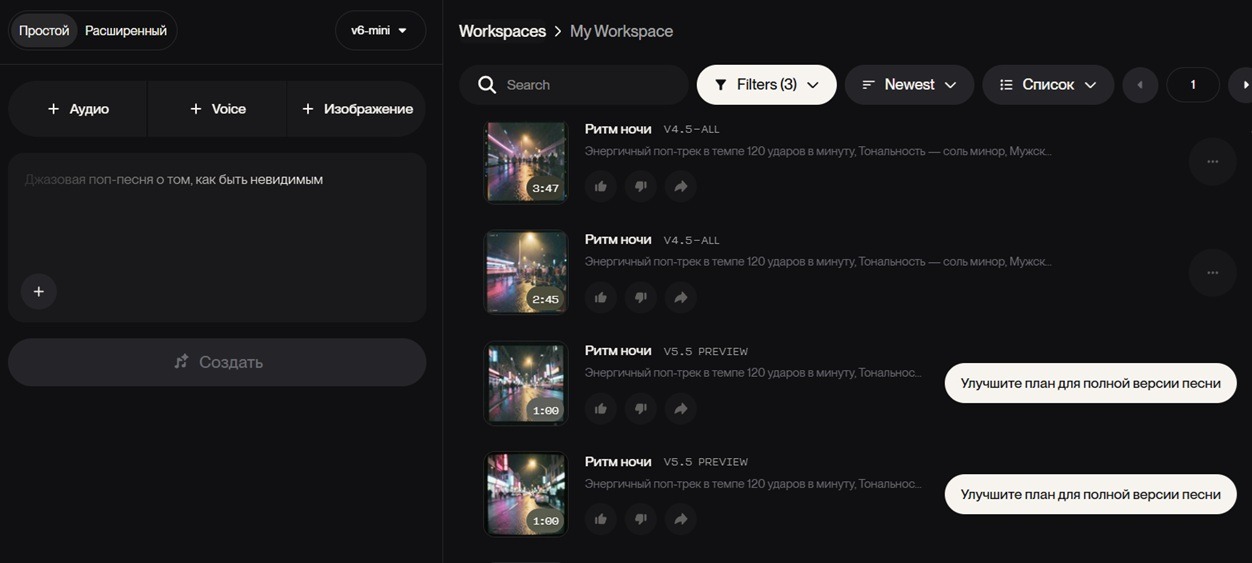1252x563 pixels.
Task: Open the Список view dropdown
Action: pyautogui.click(x=1048, y=85)
